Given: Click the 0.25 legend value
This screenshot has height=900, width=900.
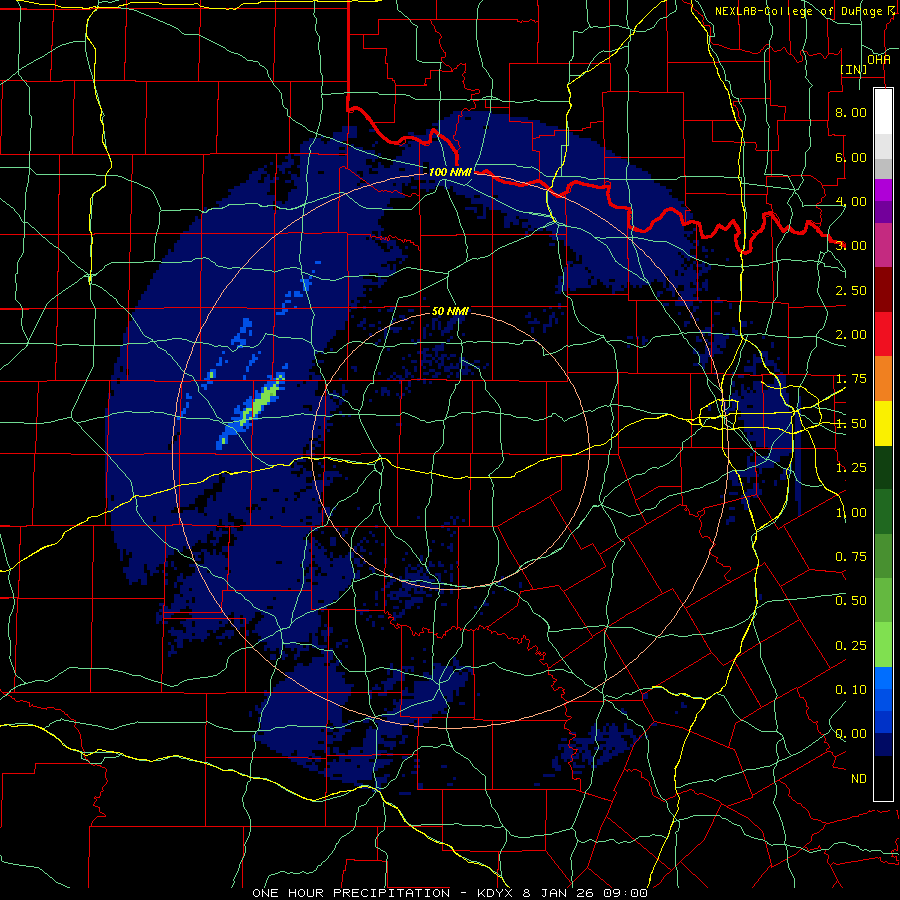Looking at the screenshot, I should [851, 646].
